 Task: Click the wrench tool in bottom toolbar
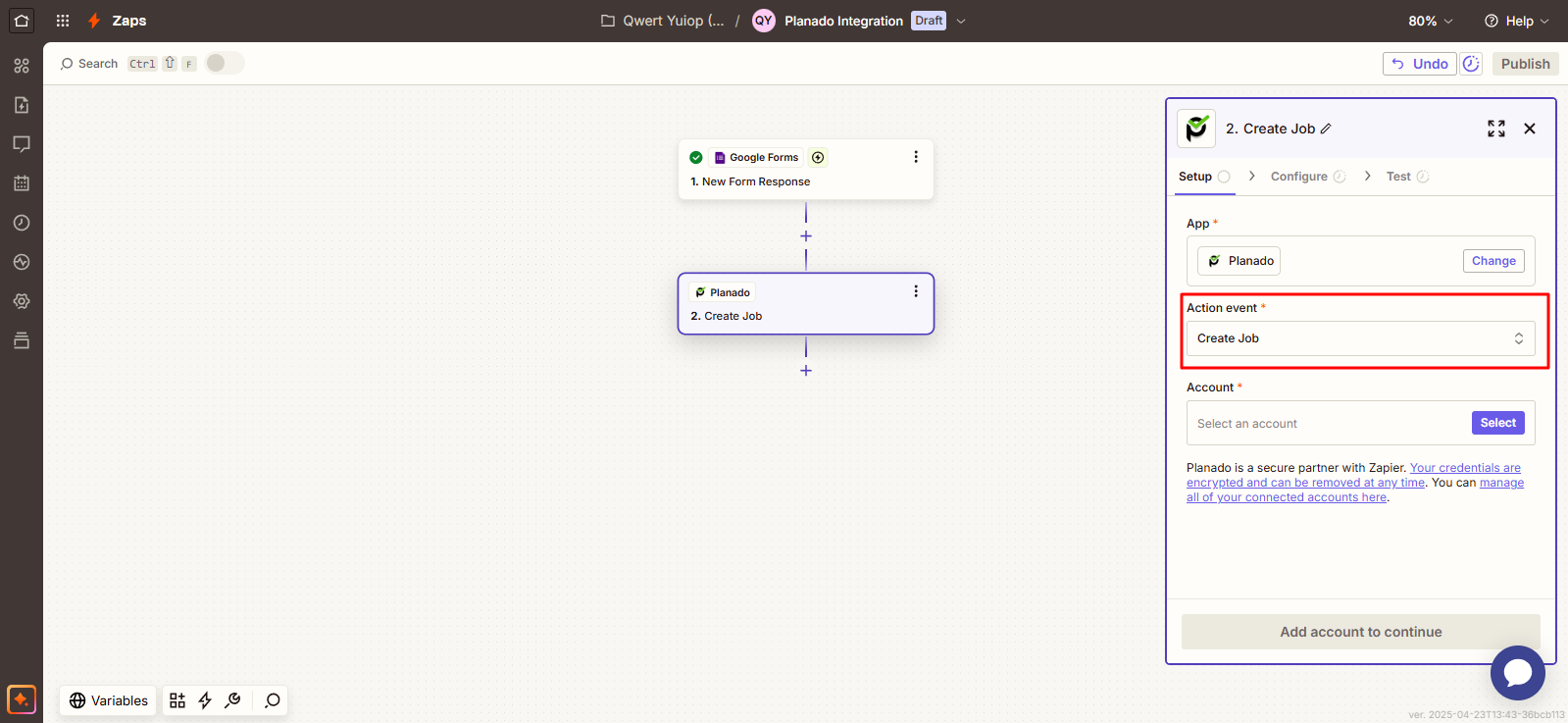pos(232,700)
